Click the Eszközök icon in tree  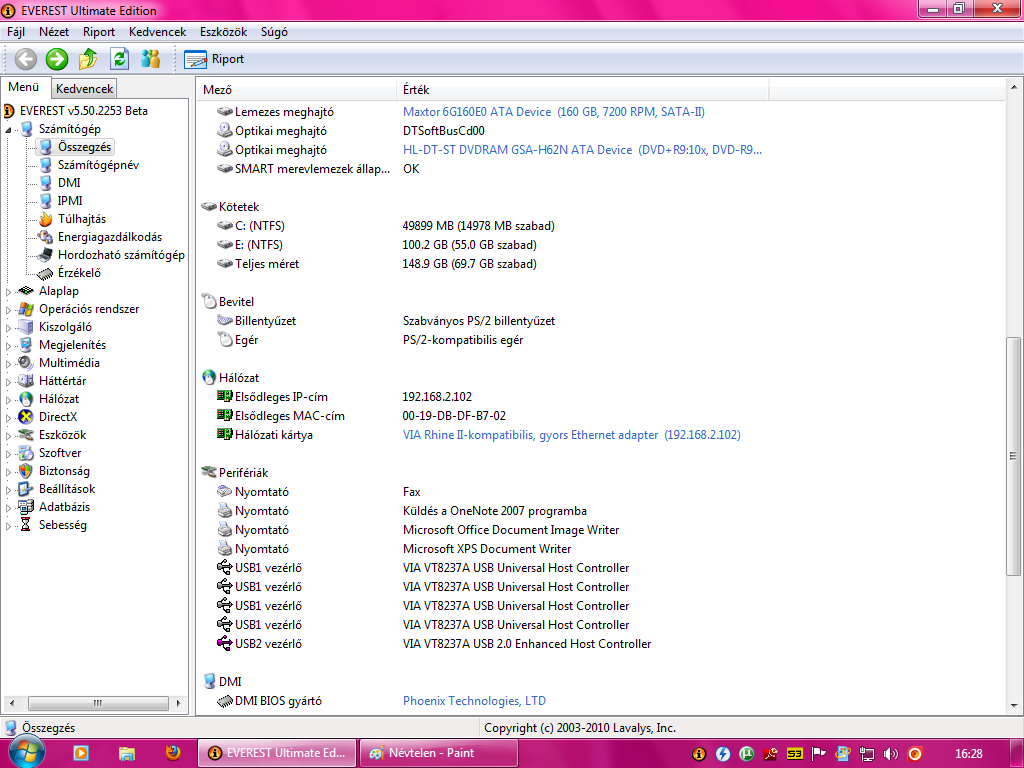tap(26, 435)
